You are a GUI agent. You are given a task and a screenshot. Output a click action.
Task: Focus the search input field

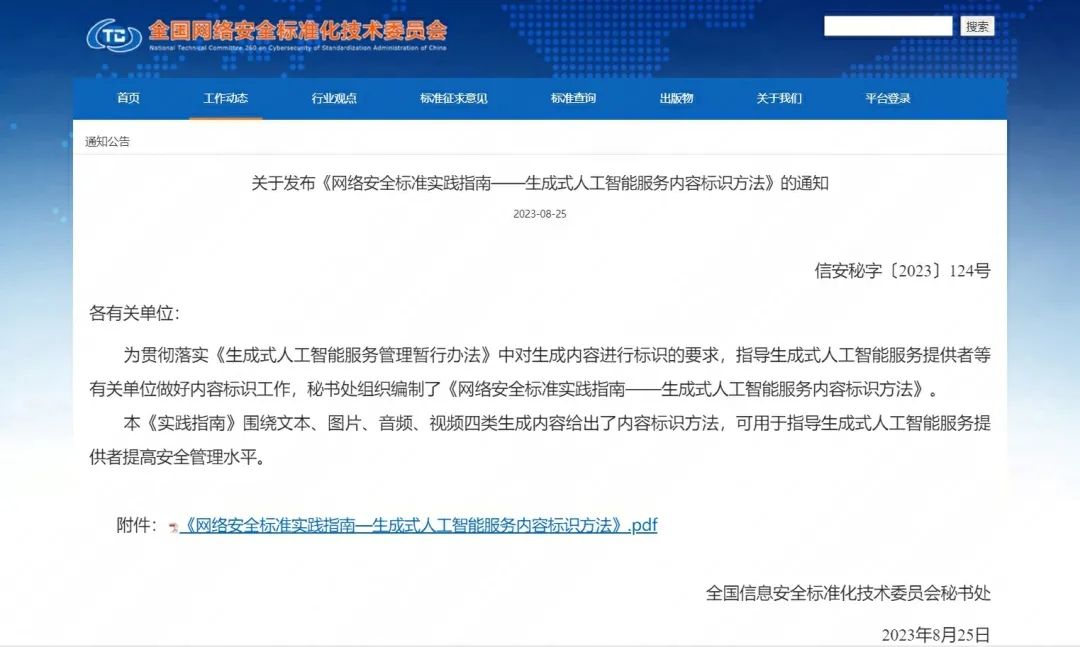click(x=888, y=26)
